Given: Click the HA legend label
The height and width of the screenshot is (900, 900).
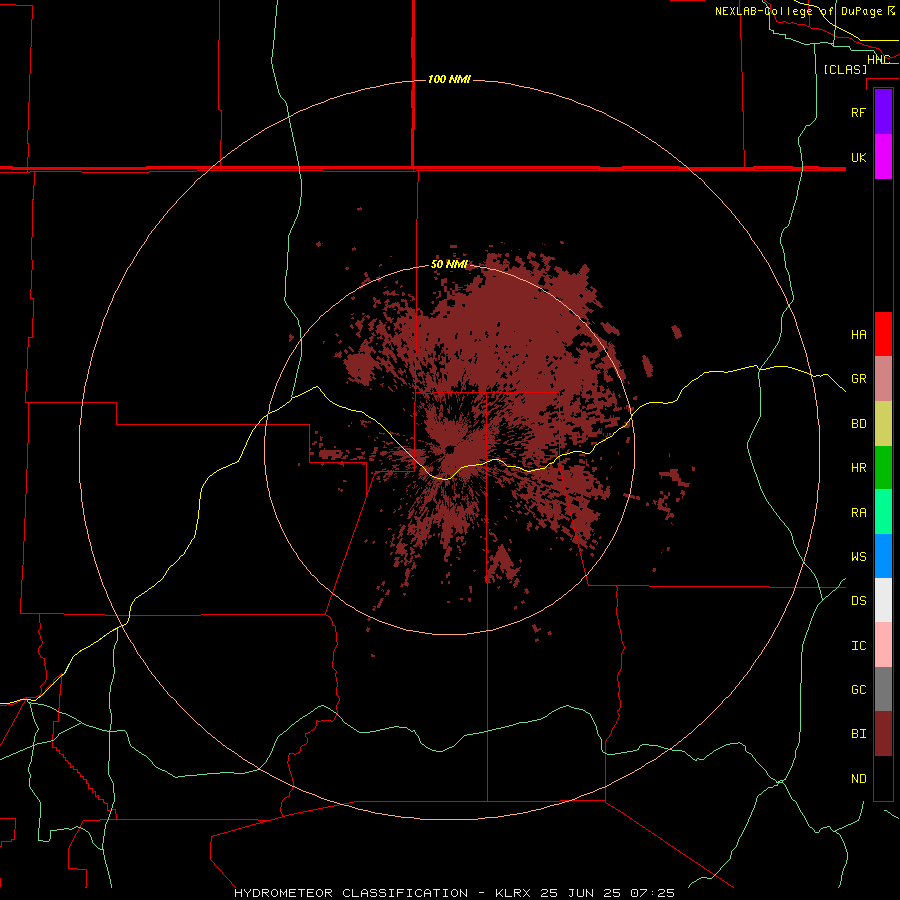Looking at the screenshot, I should 858,335.
